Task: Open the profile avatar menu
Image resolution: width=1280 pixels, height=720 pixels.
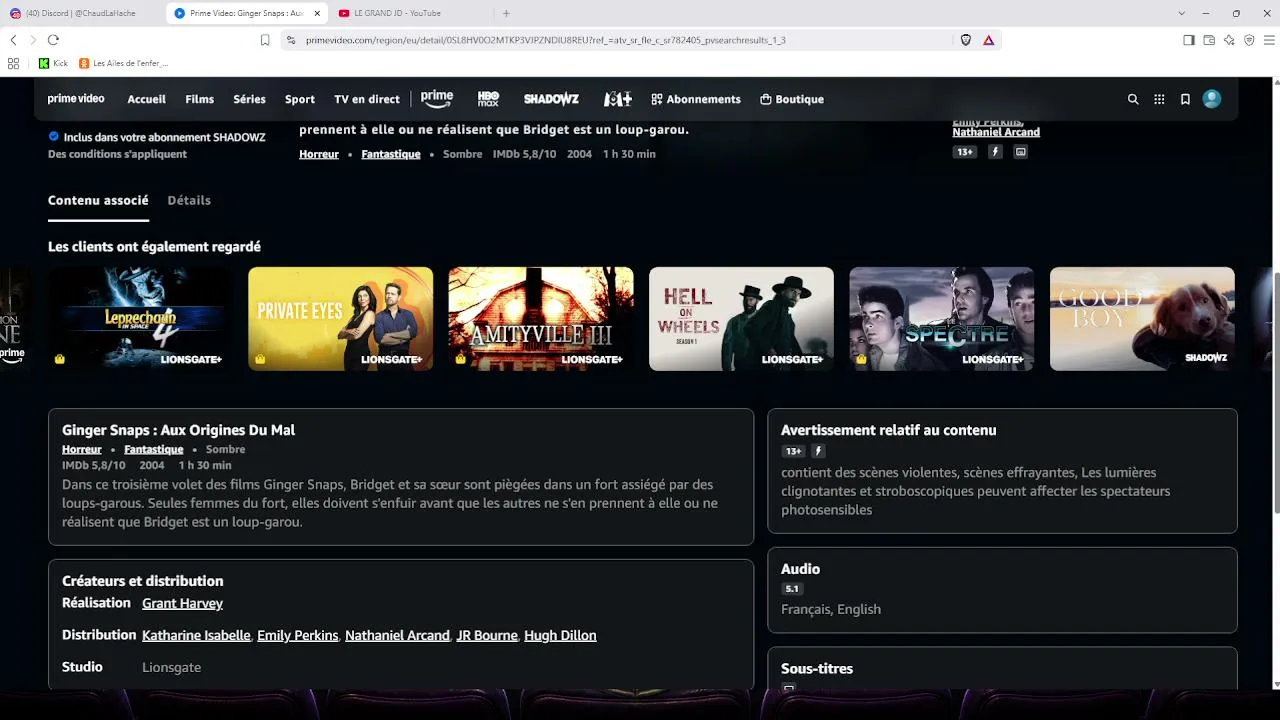Action: (x=1212, y=99)
